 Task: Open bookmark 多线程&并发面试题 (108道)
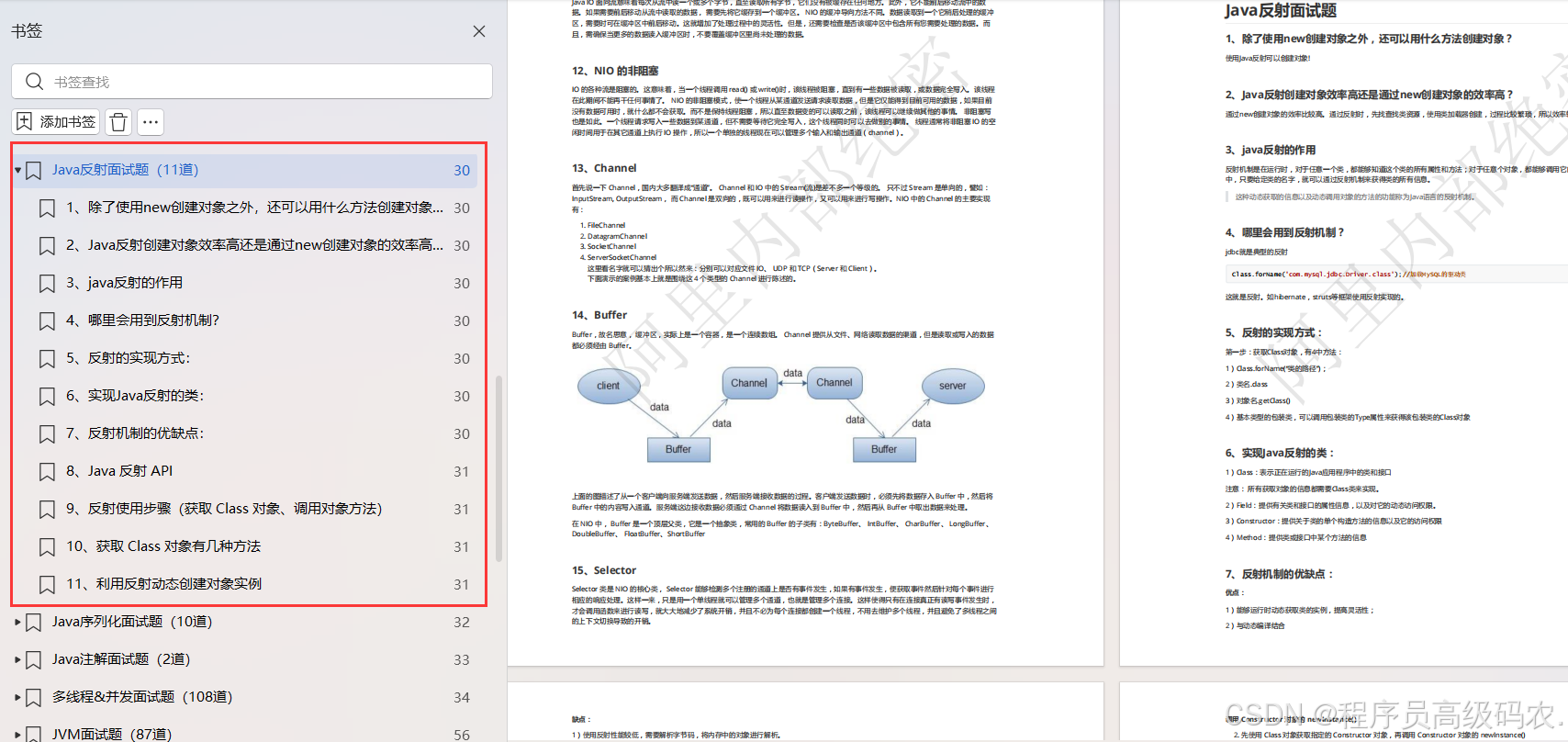(x=142, y=697)
